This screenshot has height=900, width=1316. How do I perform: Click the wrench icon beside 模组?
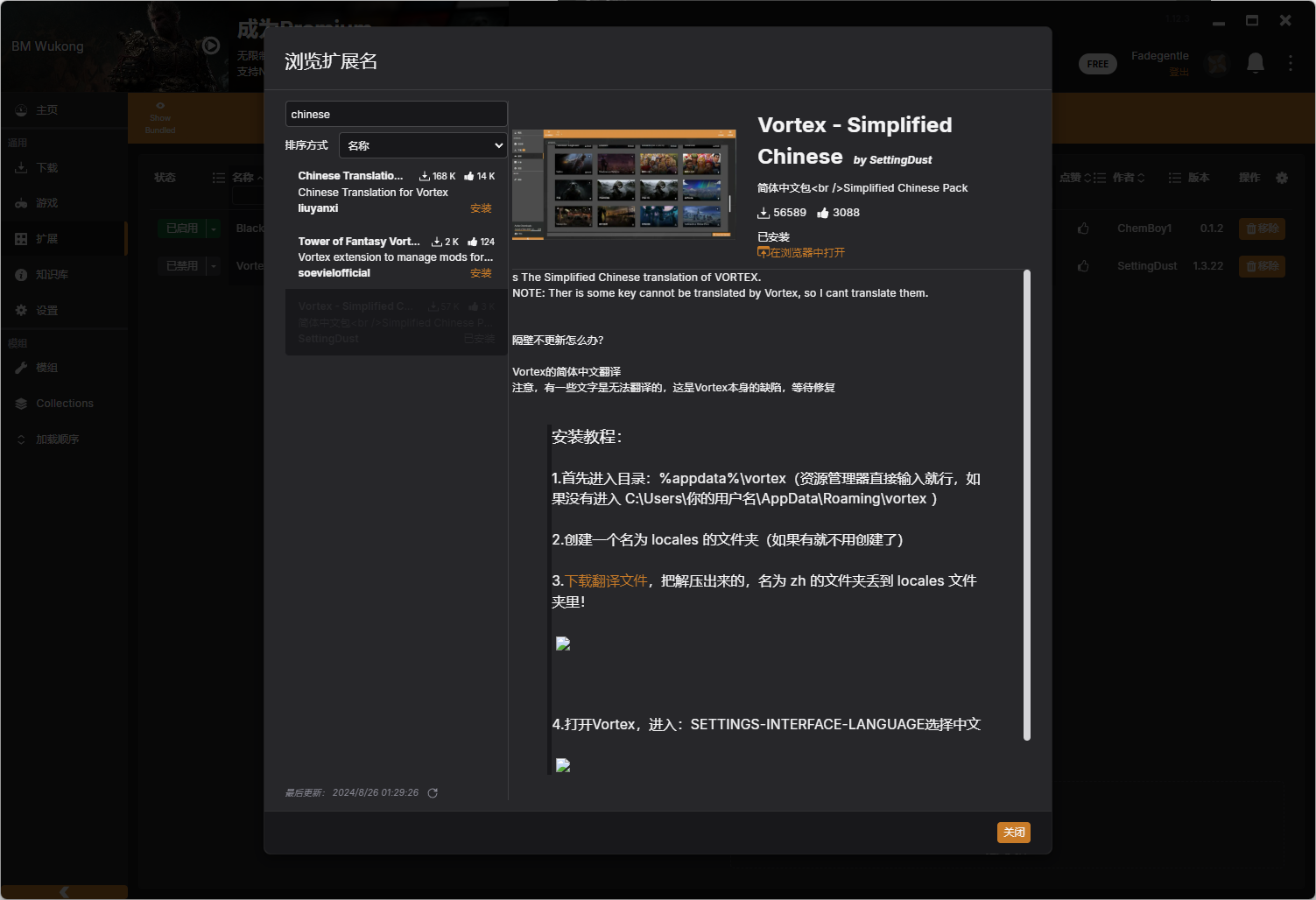coord(21,368)
